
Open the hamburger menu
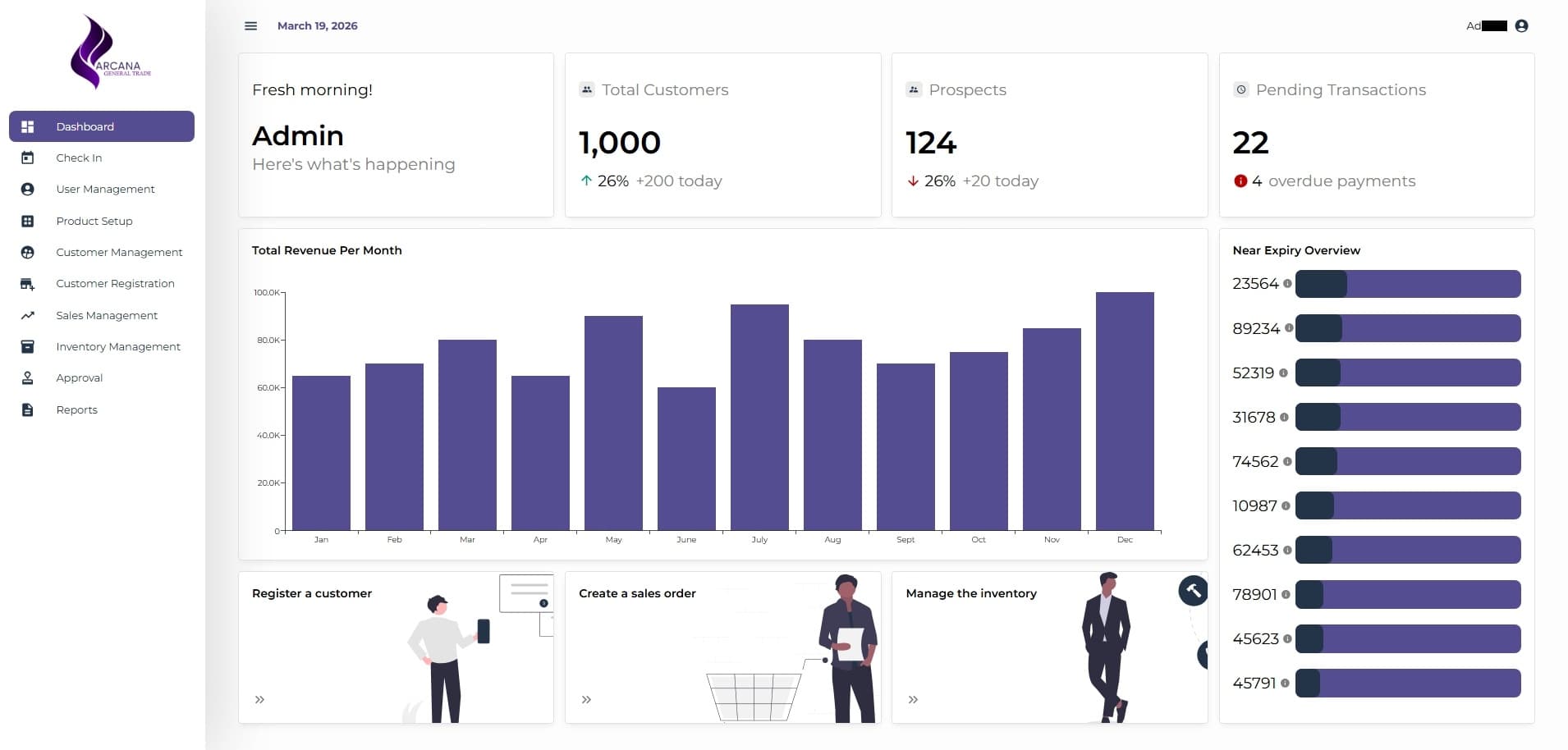coord(250,25)
